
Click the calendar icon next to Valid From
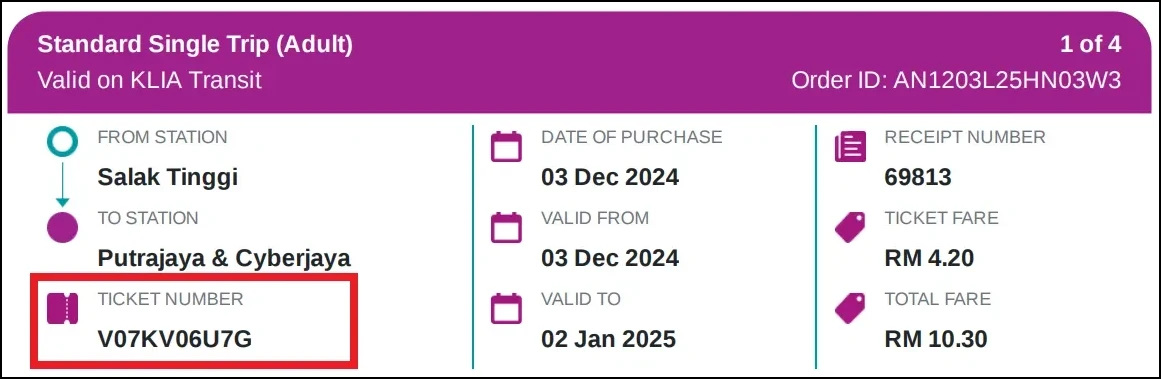coord(507,227)
